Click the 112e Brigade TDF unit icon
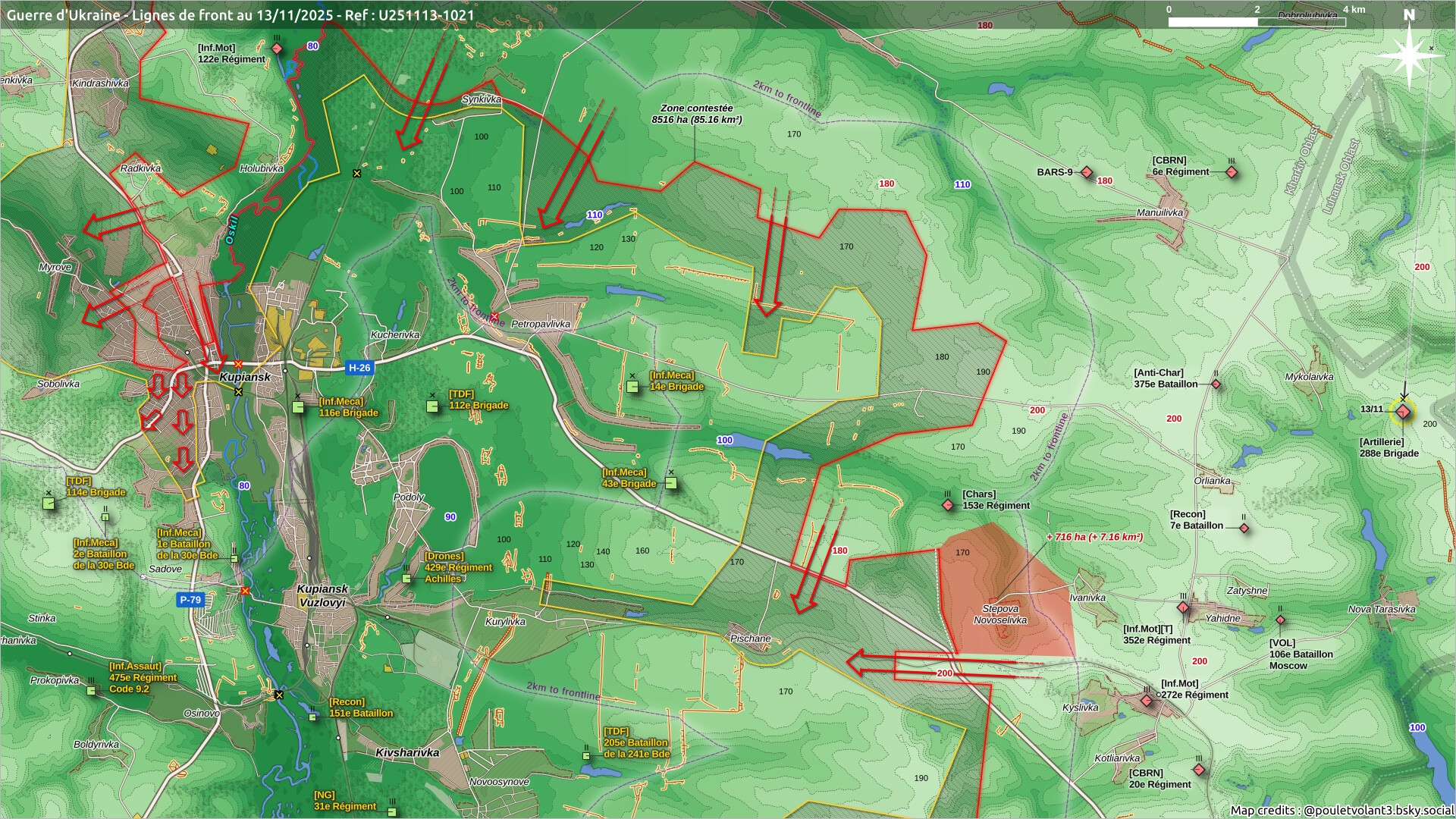The height and width of the screenshot is (819, 1456). tap(432, 406)
